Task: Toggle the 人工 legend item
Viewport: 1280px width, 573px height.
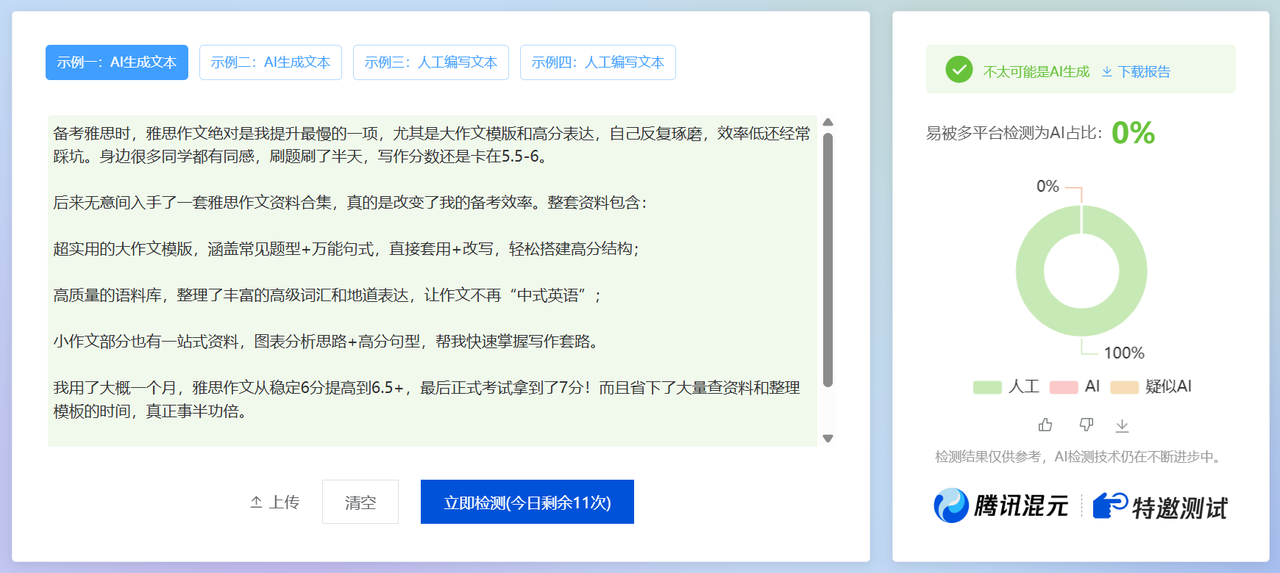Action: [x=1006, y=386]
